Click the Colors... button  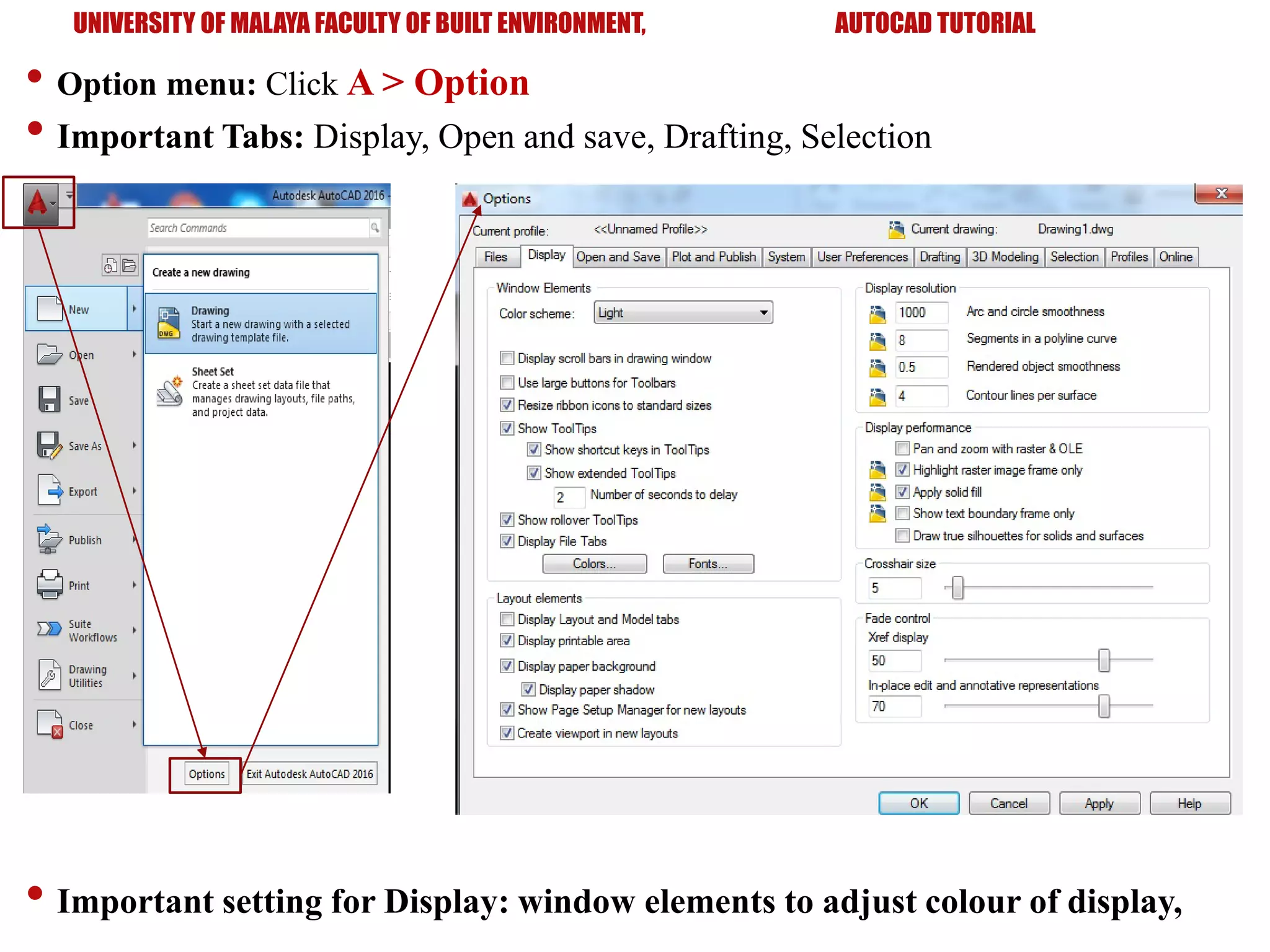(x=594, y=563)
